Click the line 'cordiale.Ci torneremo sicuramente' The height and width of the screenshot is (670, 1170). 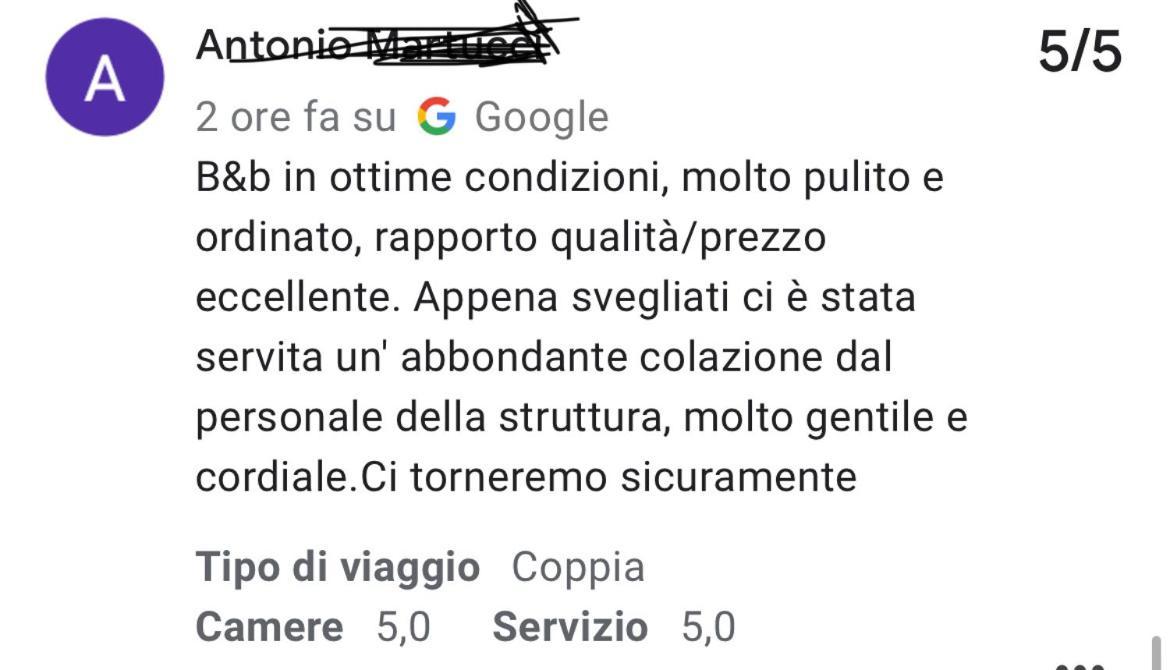tap(526, 477)
